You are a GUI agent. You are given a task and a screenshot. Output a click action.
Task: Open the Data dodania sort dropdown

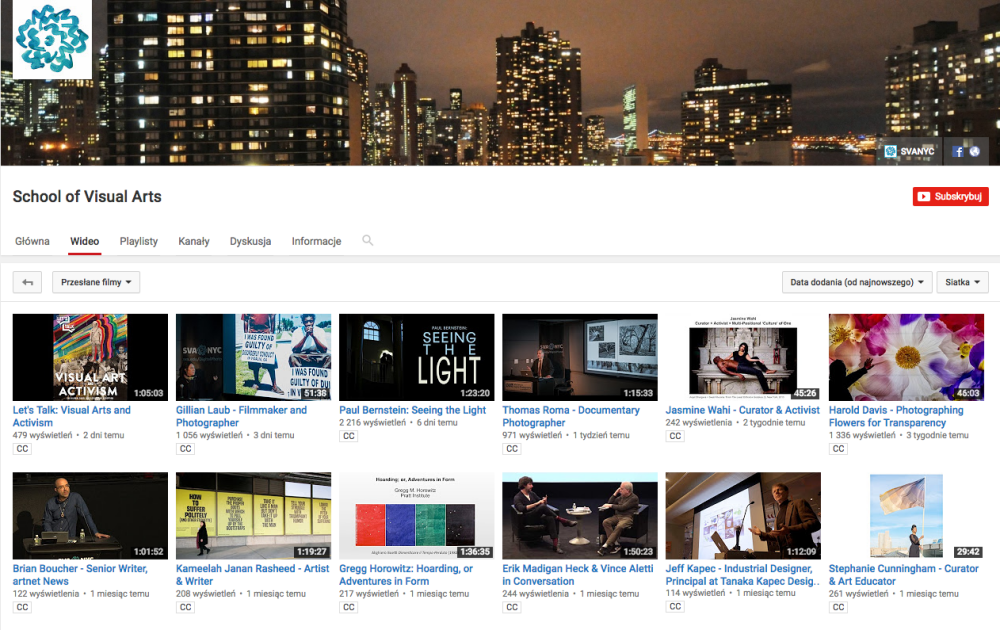coord(857,282)
